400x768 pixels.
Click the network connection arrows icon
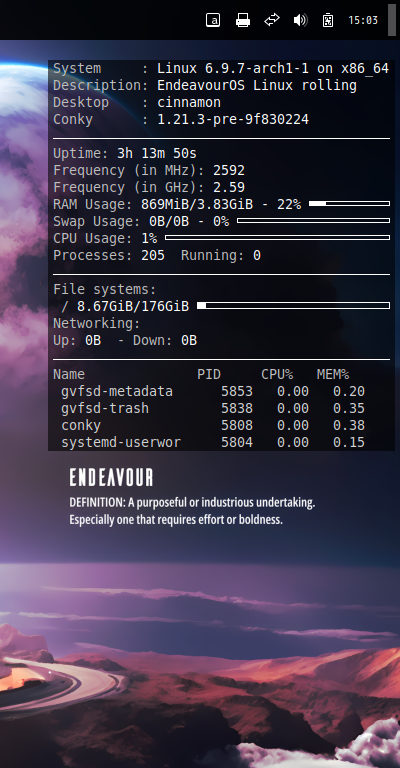pyautogui.click(x=272, y=20)
